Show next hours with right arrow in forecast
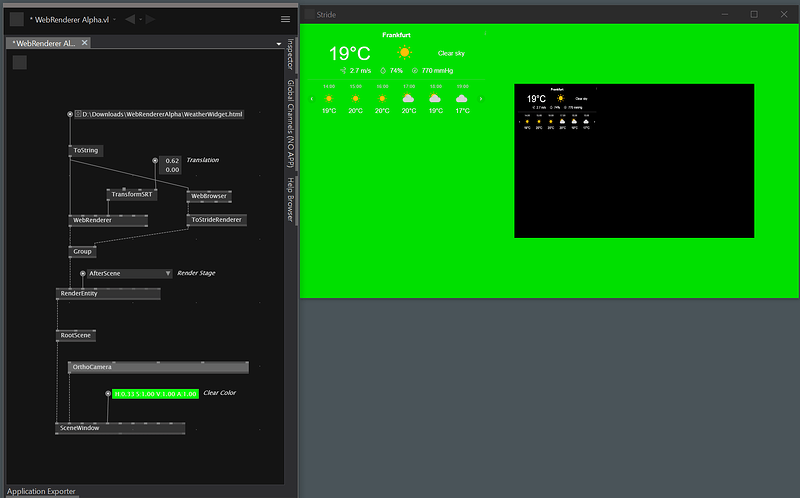The width and height of the screenshot is (800, 498). pos(481,99)
